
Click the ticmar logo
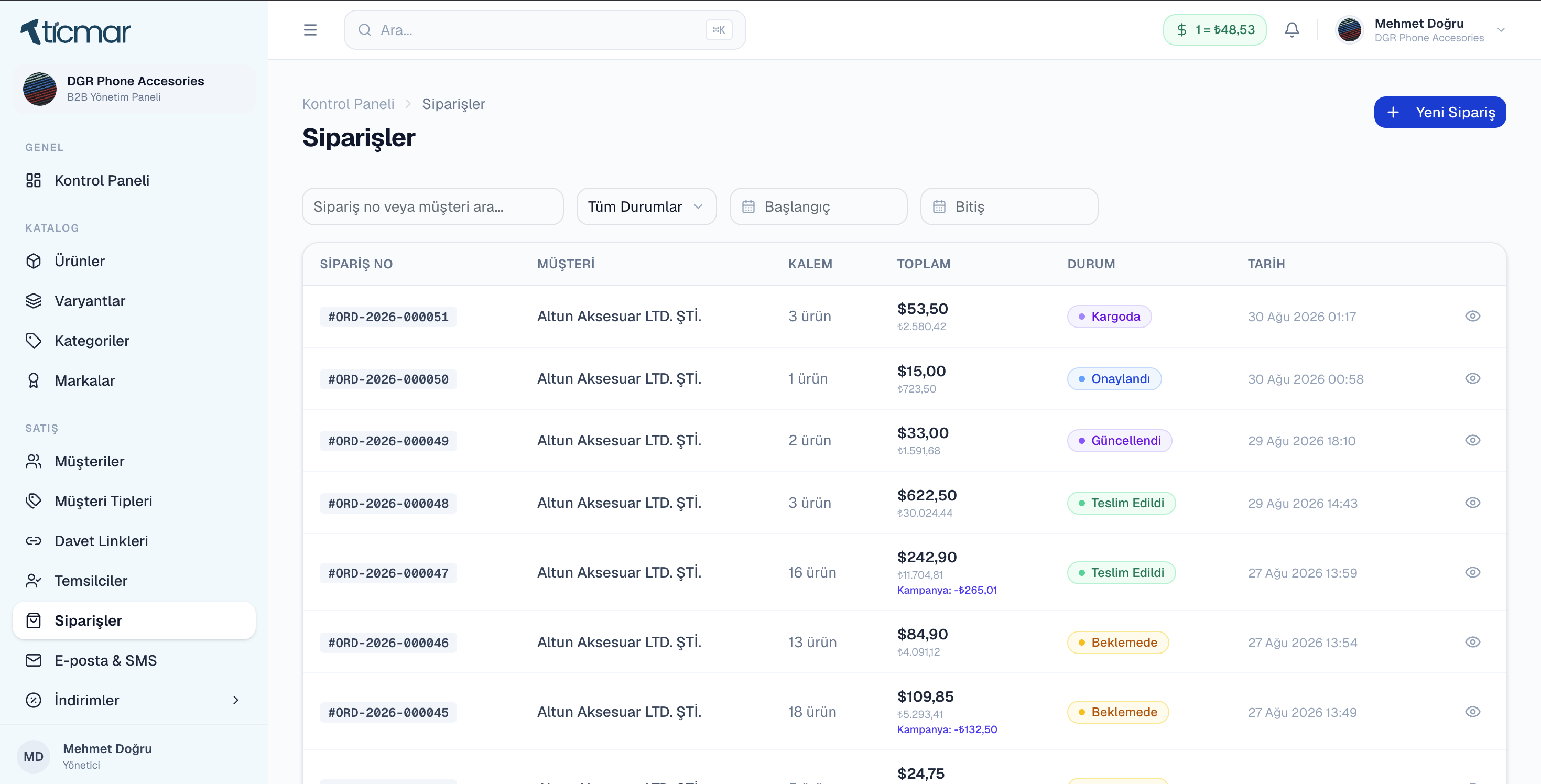[76, 31]
